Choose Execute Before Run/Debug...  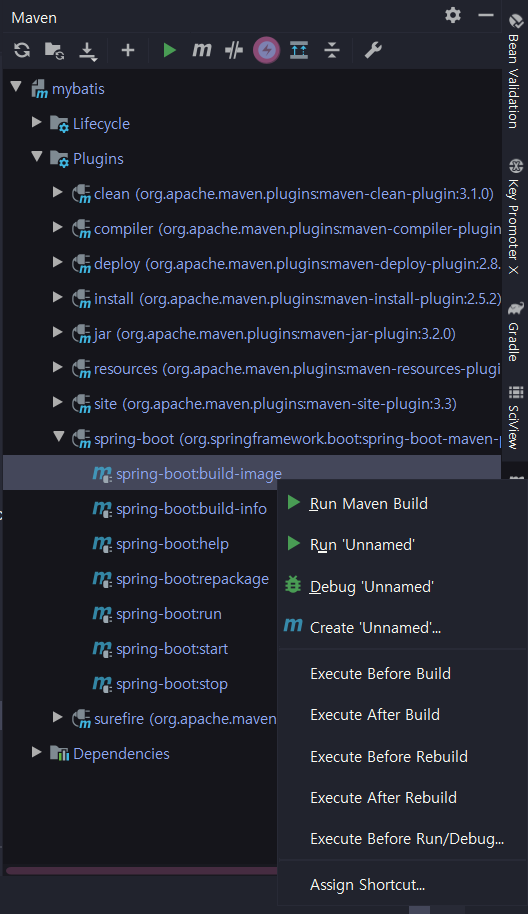403,839
